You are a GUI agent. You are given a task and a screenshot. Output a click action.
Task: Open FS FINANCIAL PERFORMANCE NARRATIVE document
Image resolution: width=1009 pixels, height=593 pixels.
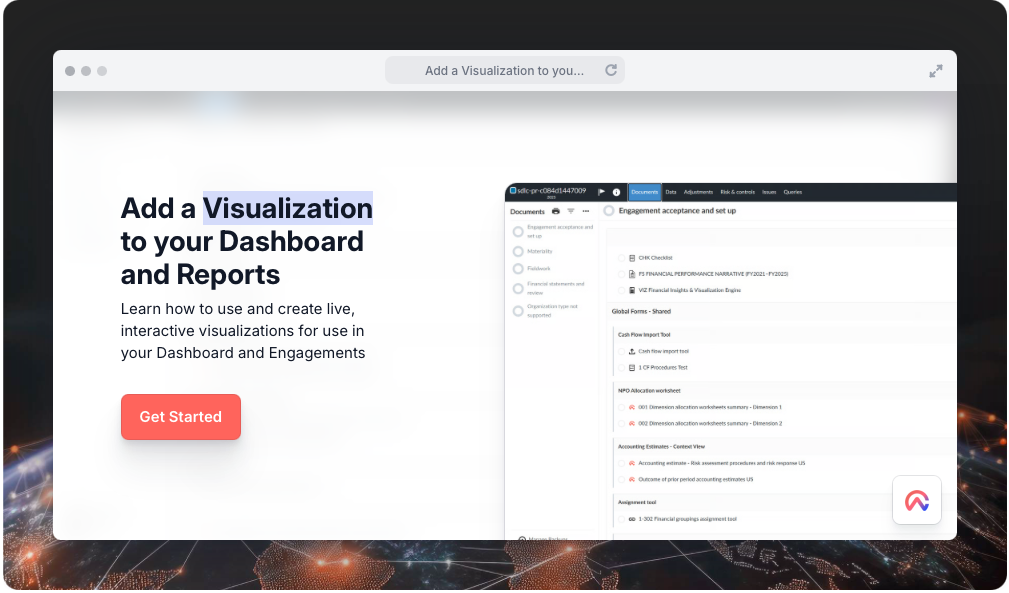coord(713,274)
